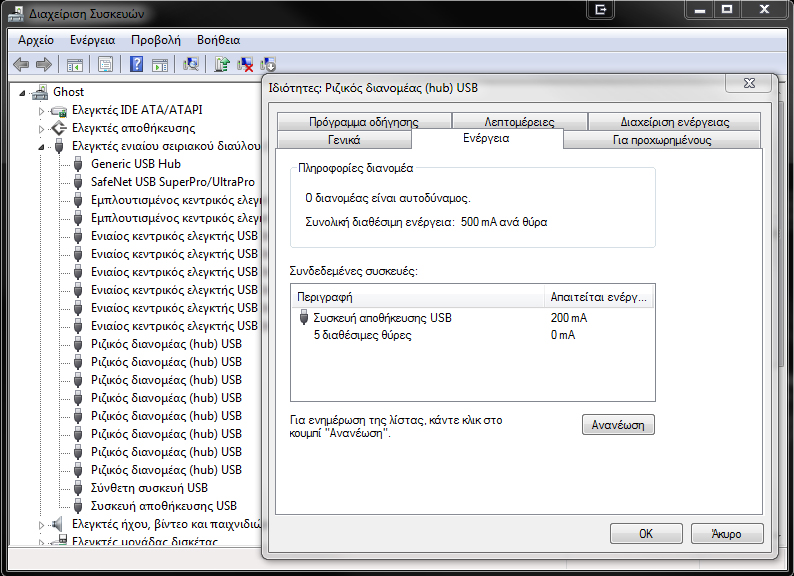Open the Προβολή menu
The image size is (794, 576).
[x=155, y=40]
